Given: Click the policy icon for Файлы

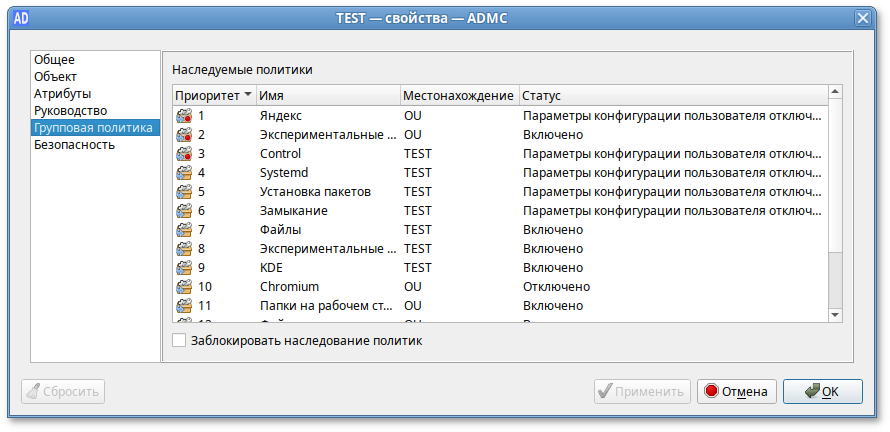Looking at the screenshot, I should tap(184, 230).
